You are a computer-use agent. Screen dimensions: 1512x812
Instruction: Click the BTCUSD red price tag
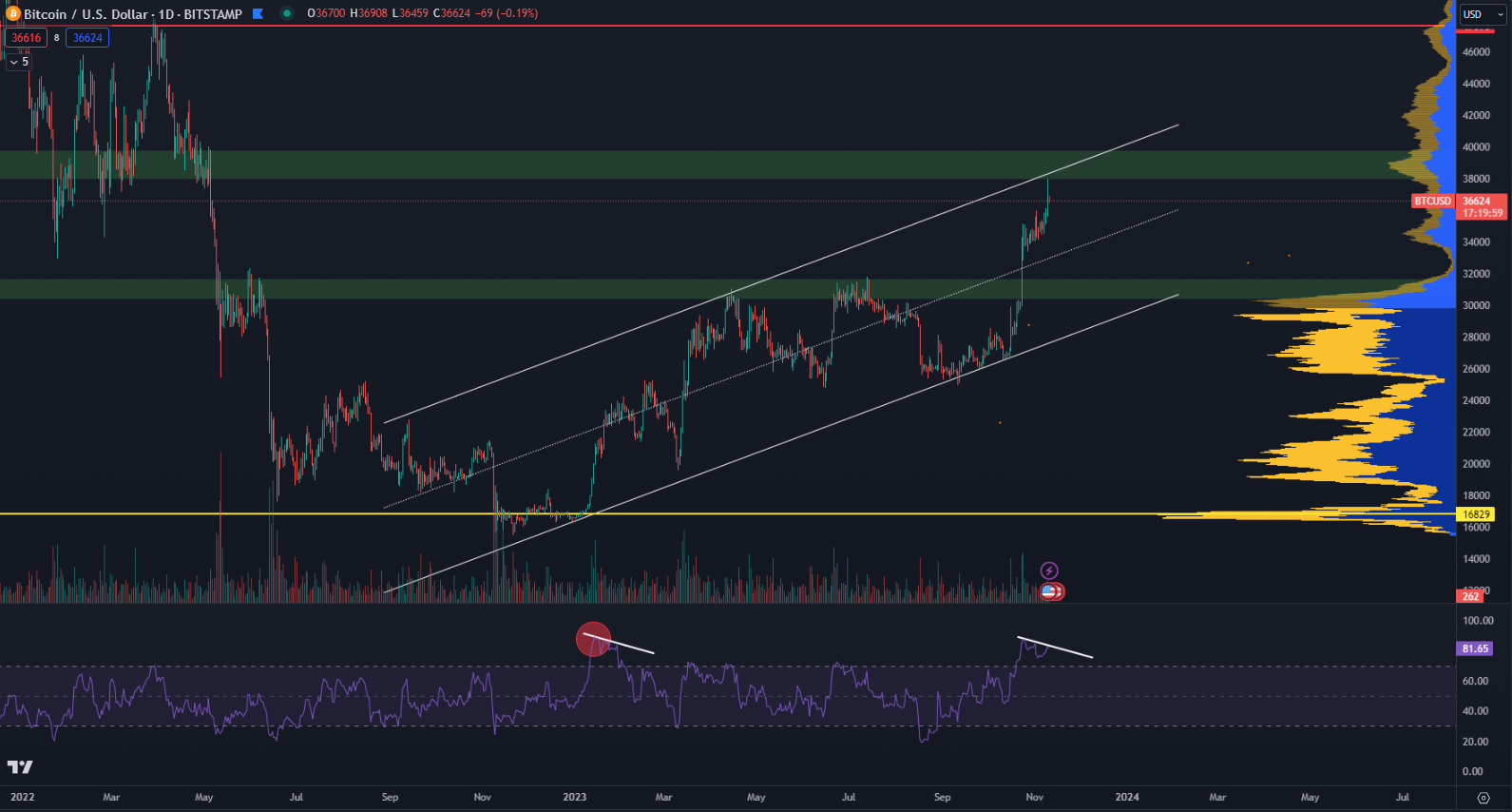click(1433, 202)
